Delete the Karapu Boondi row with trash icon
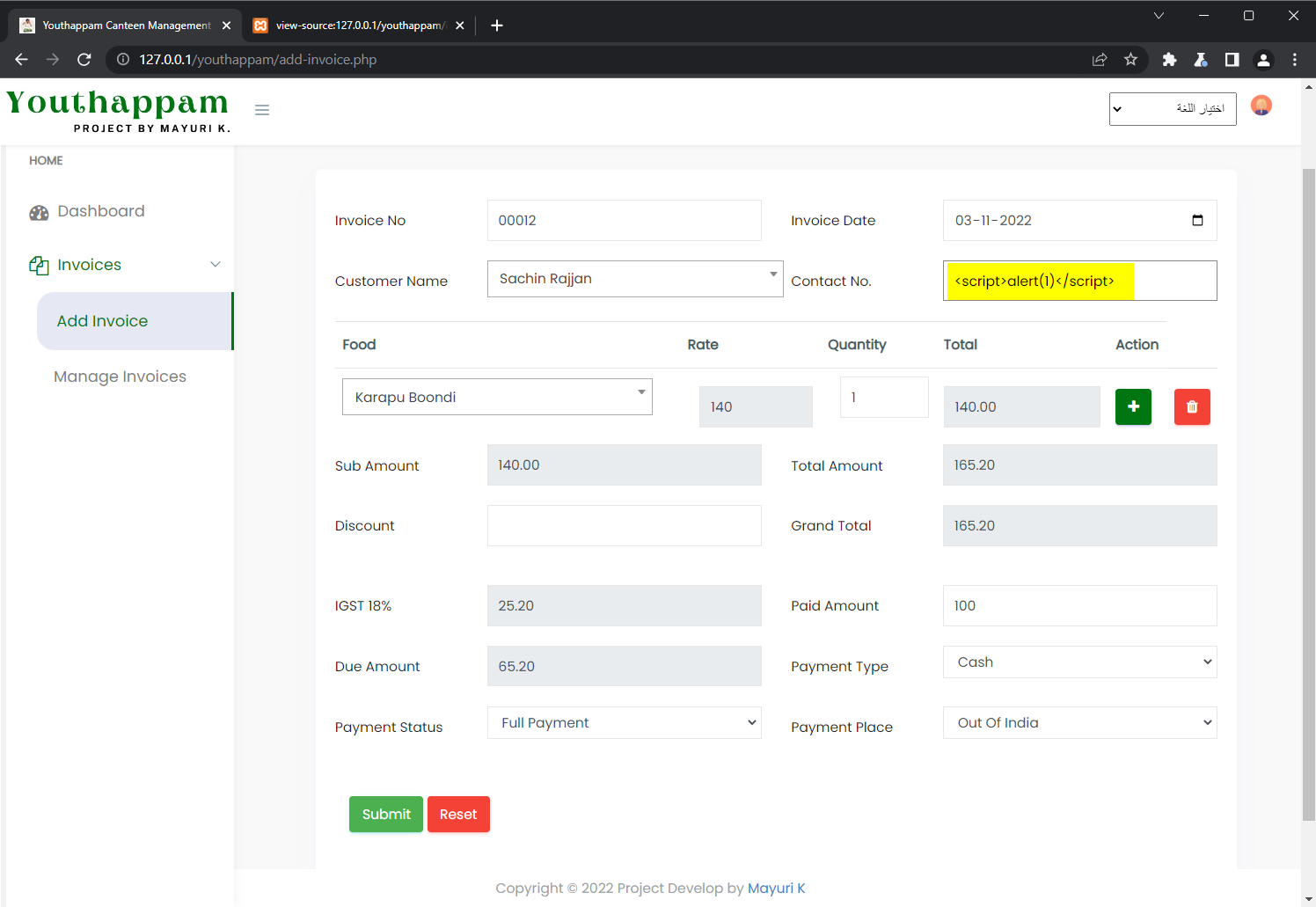 coord(1192,406)
